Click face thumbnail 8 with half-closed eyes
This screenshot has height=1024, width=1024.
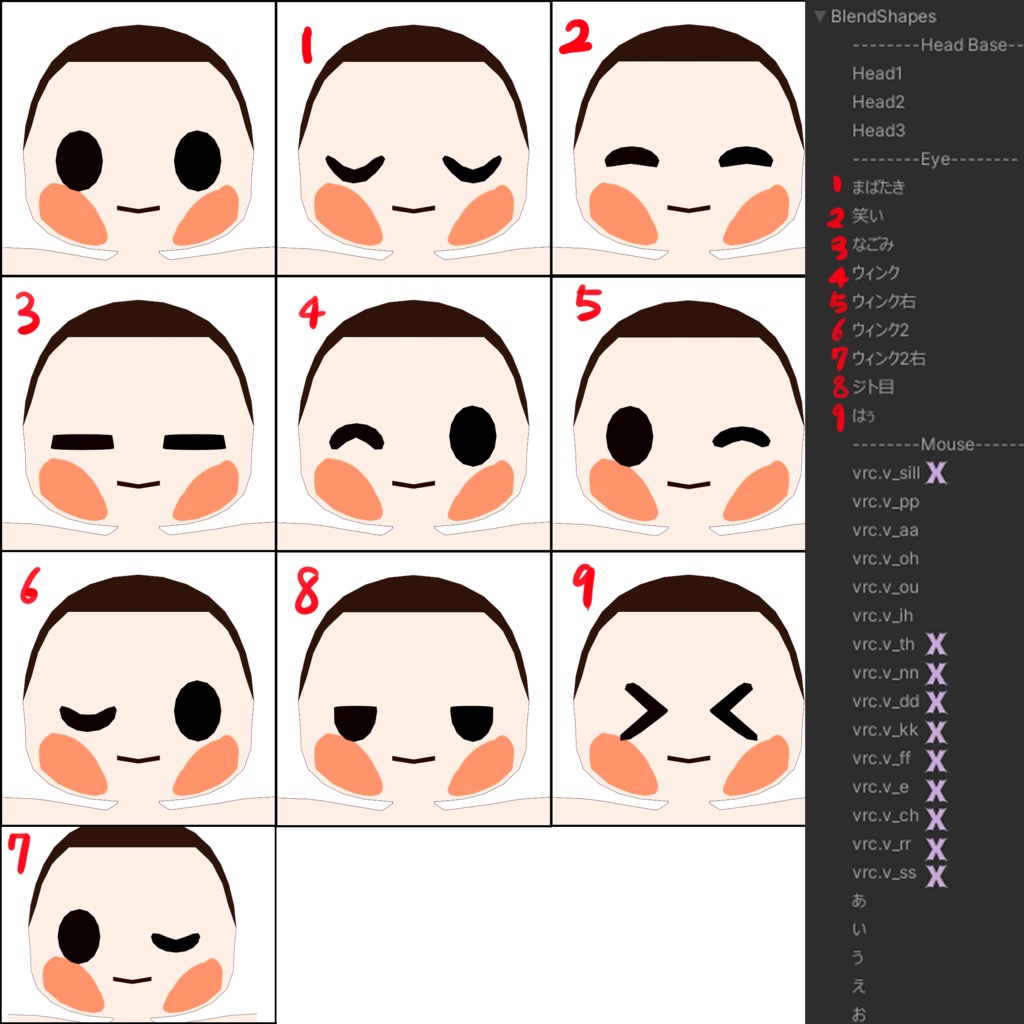413,688
